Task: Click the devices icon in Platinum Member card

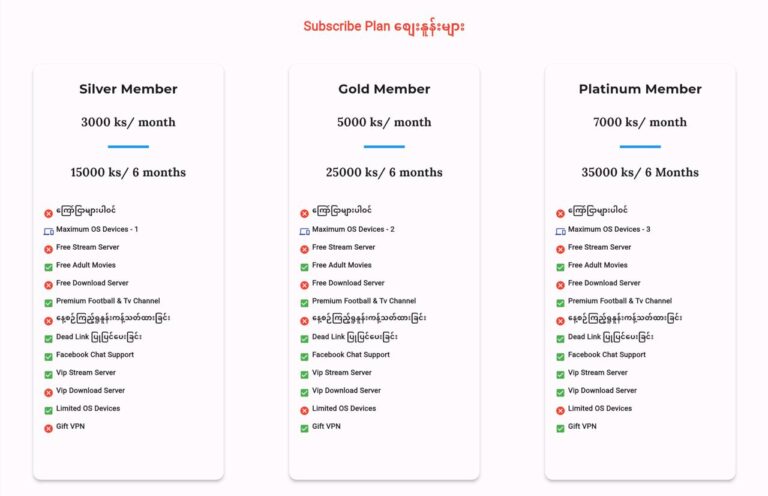Action: click(x=560, y=231)
